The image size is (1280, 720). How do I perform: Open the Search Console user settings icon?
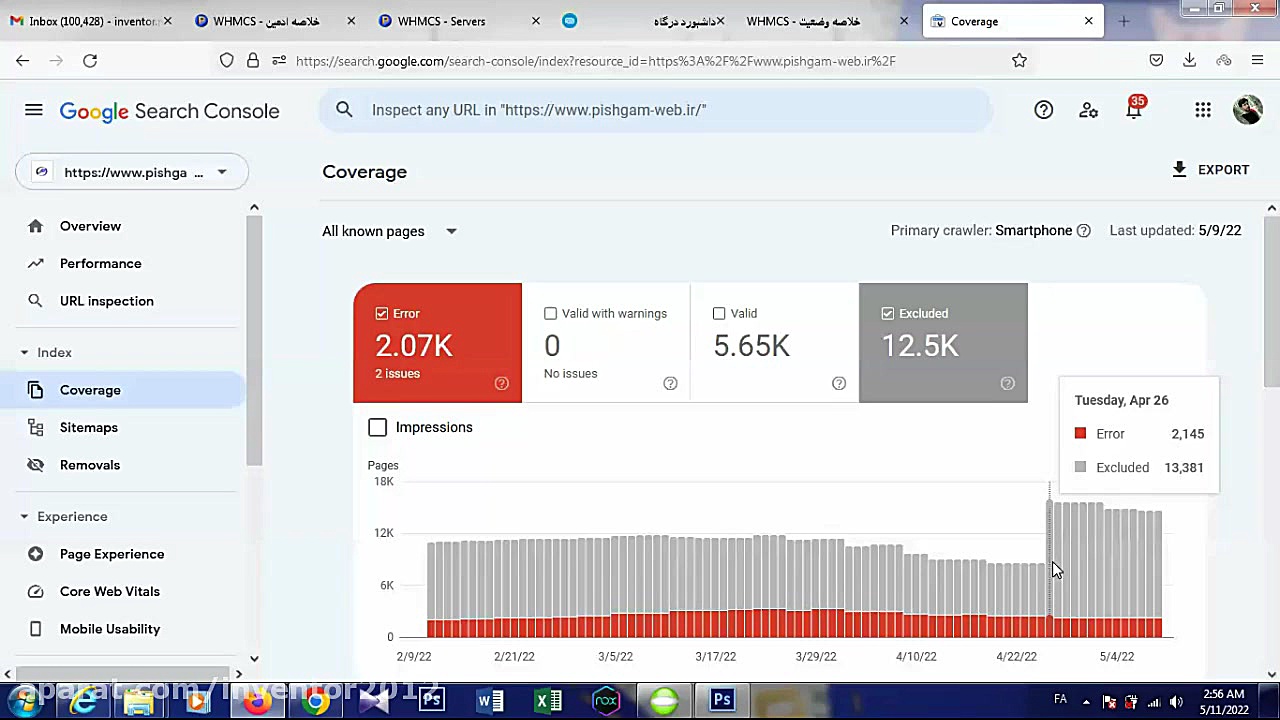[x=1089, y=110]
